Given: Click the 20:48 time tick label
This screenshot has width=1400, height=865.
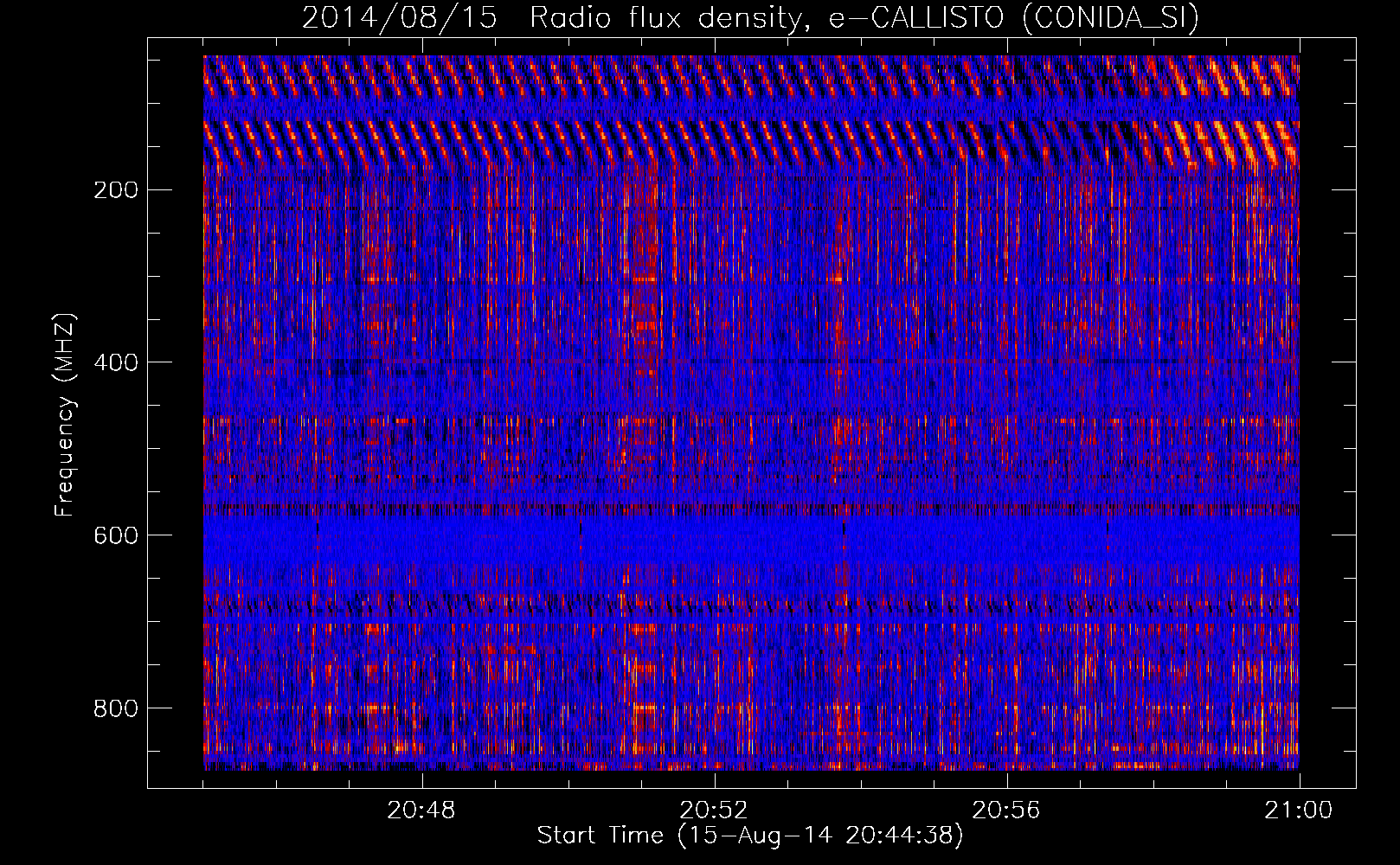Looking at the screenshot, I should [421, 811].
